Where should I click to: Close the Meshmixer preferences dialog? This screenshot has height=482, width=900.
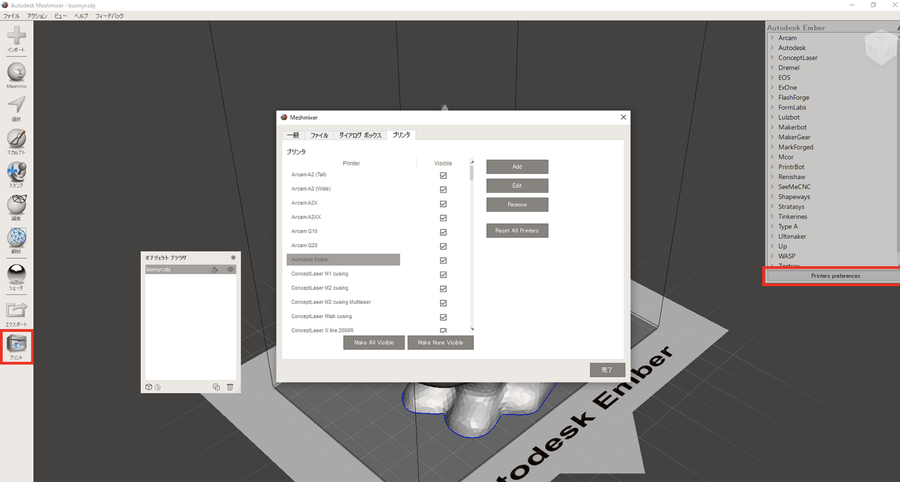click(623, 117)
